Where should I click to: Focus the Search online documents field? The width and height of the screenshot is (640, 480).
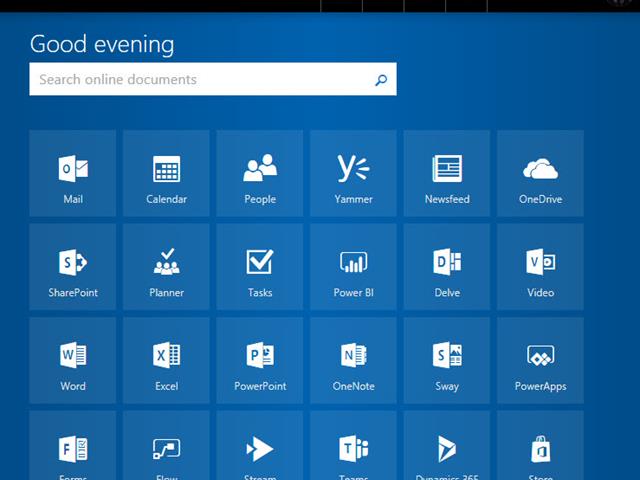(213, 79)
